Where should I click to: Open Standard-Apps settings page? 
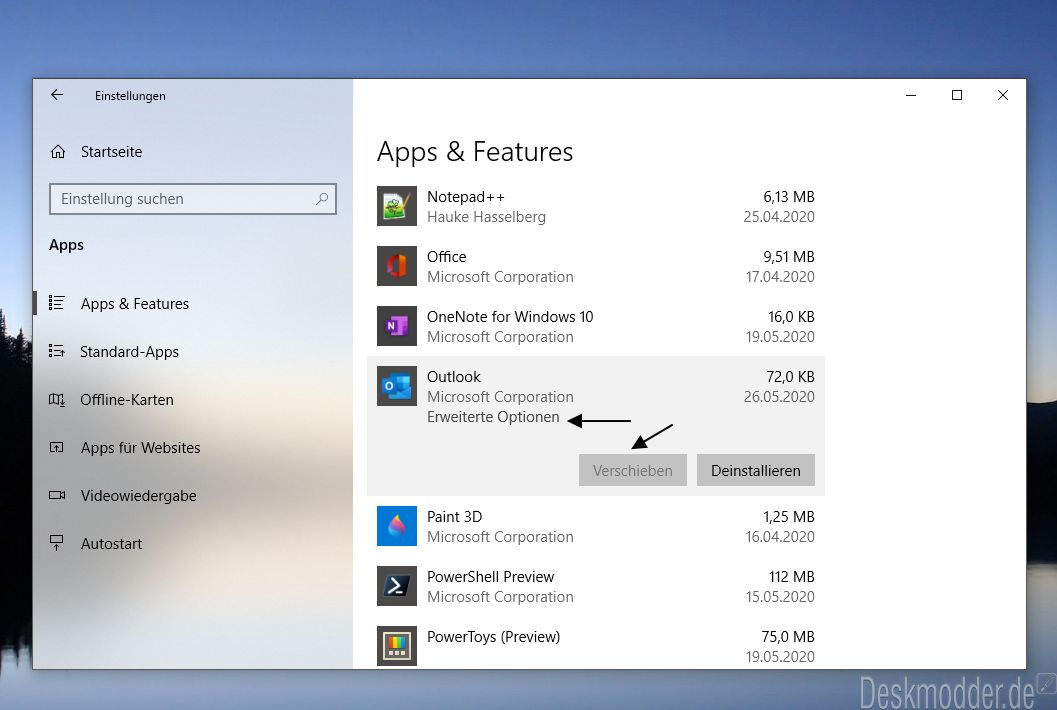(x=129, y=352)
